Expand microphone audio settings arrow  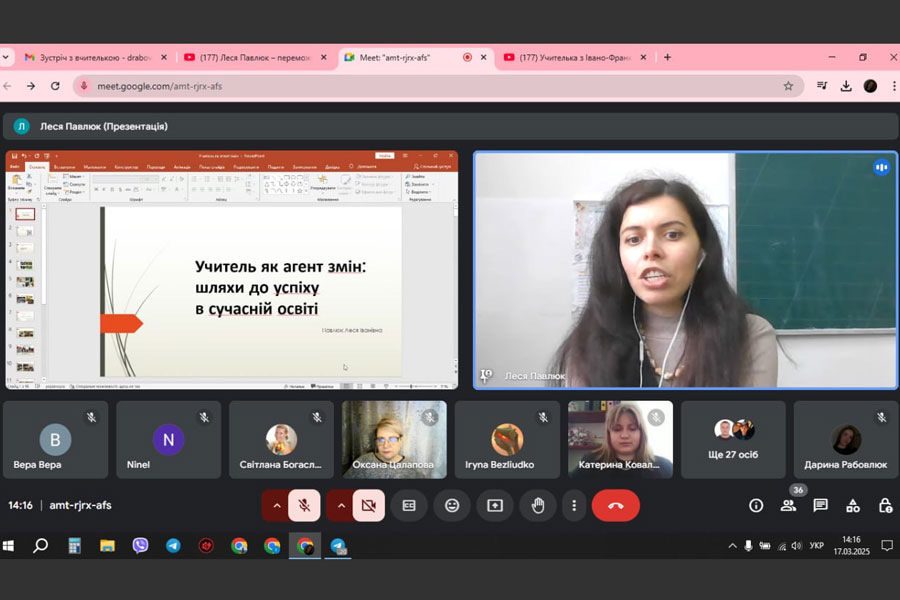coord(277,506)
